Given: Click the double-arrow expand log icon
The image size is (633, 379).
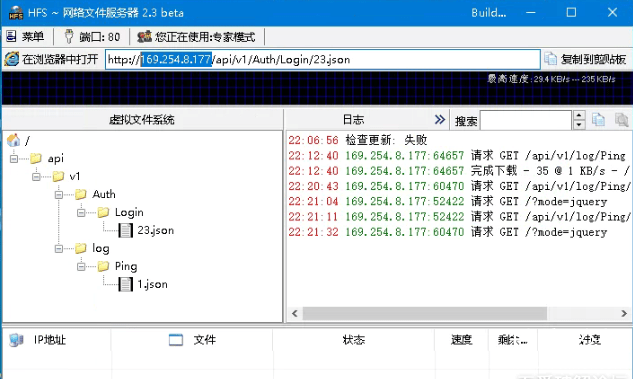Looking at the screenshot, I should [440, 119].
